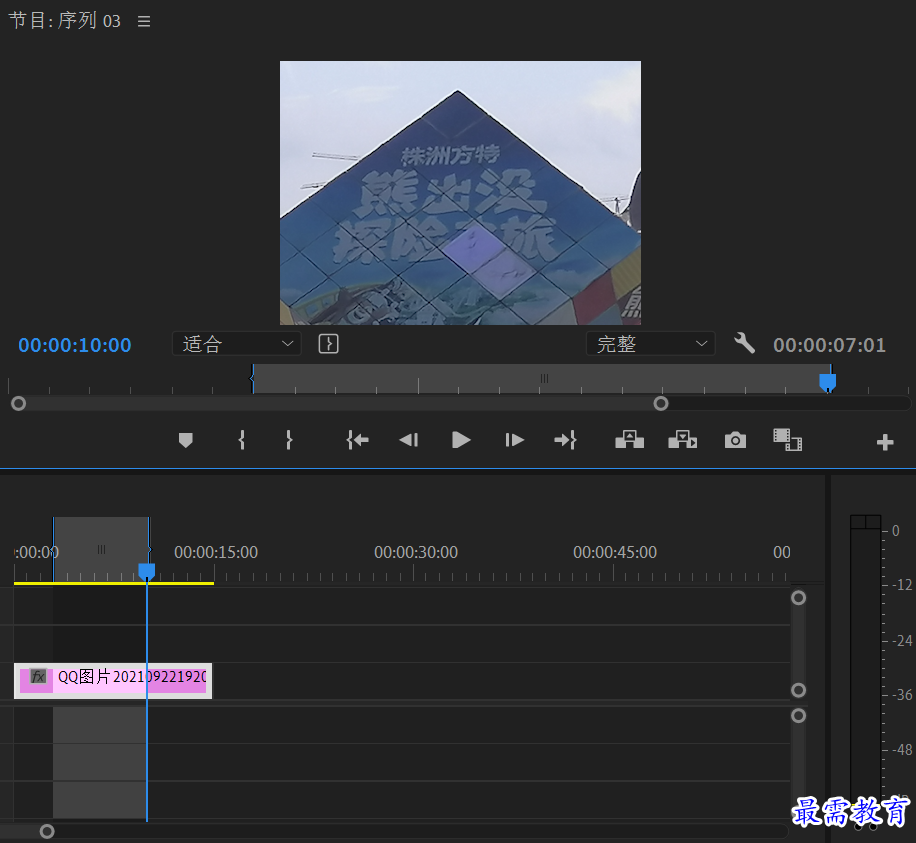Click right handle of monitor zoom scrollbar
Image resolution: width=916 pixels, height=843 pixels.
click(661, 404)
